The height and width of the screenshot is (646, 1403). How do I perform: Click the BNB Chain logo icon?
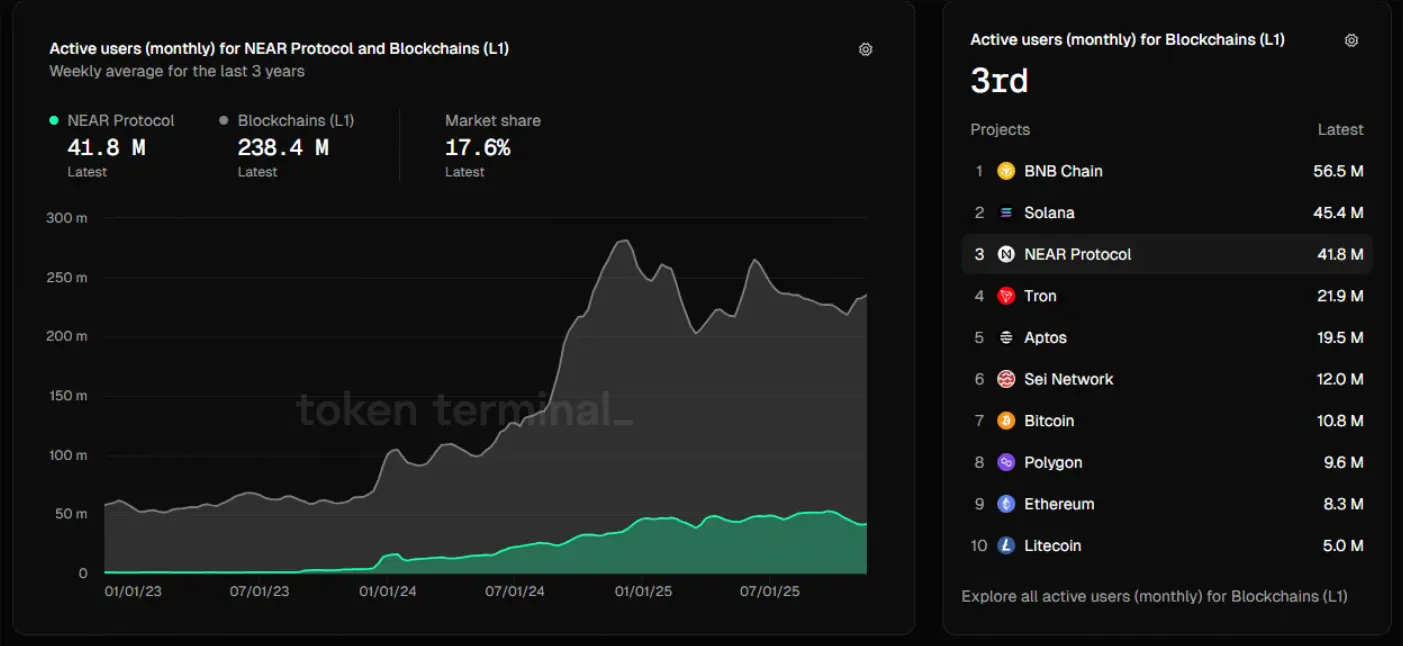(x=1006, y=171)
